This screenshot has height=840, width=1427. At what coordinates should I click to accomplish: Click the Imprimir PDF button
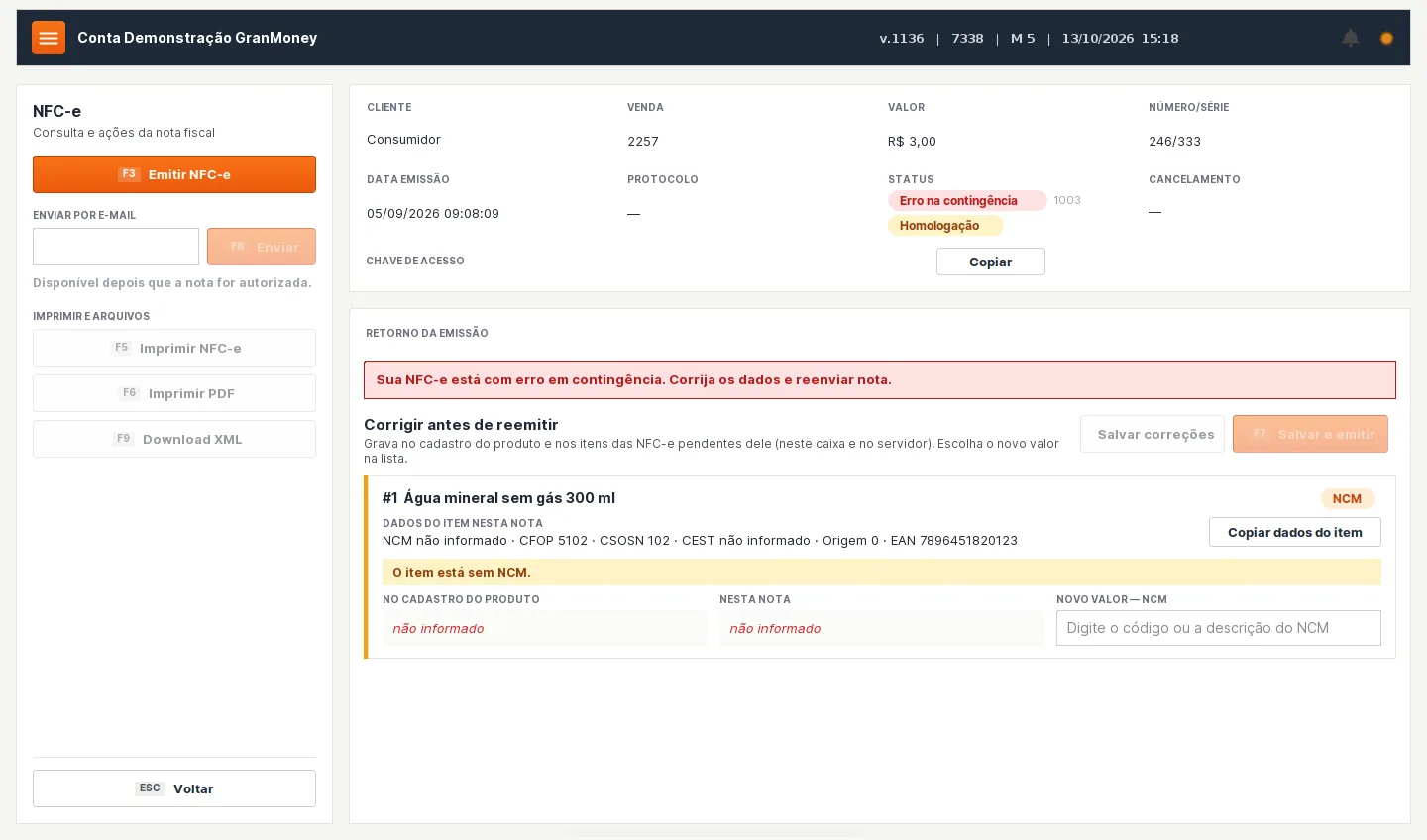point(174,393)
